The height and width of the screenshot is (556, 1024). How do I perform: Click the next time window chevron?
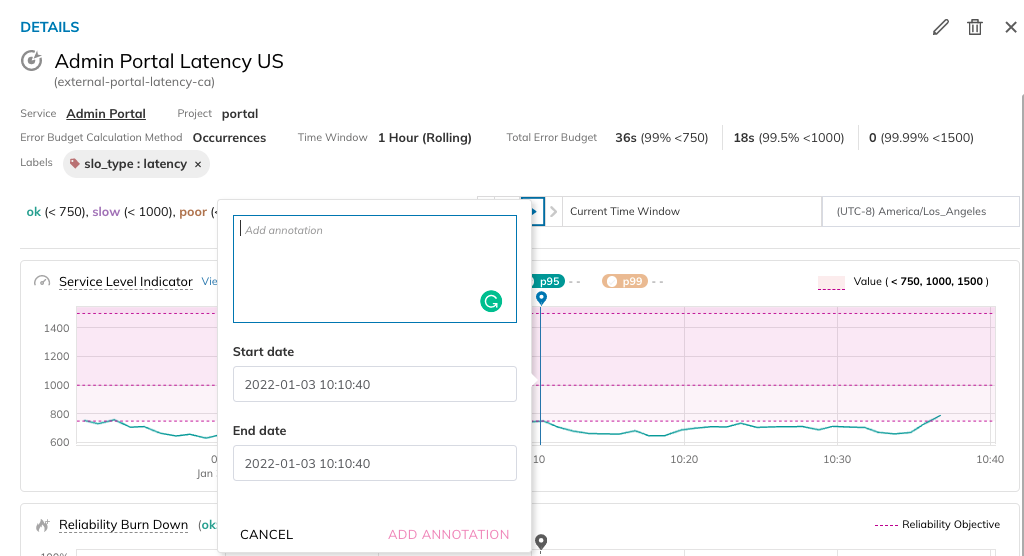553,212
